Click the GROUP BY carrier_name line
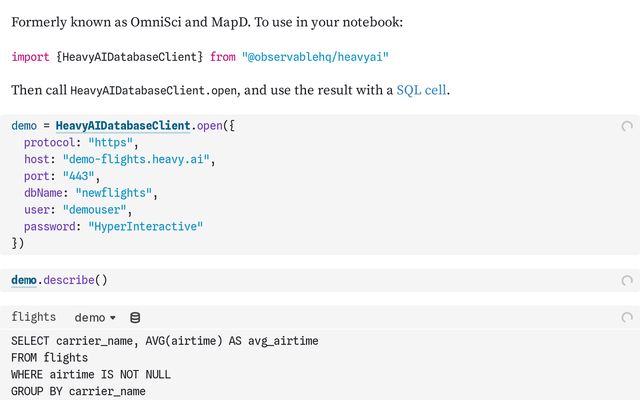Viewport: 640px width, 400px height. [x=78, y=391]
